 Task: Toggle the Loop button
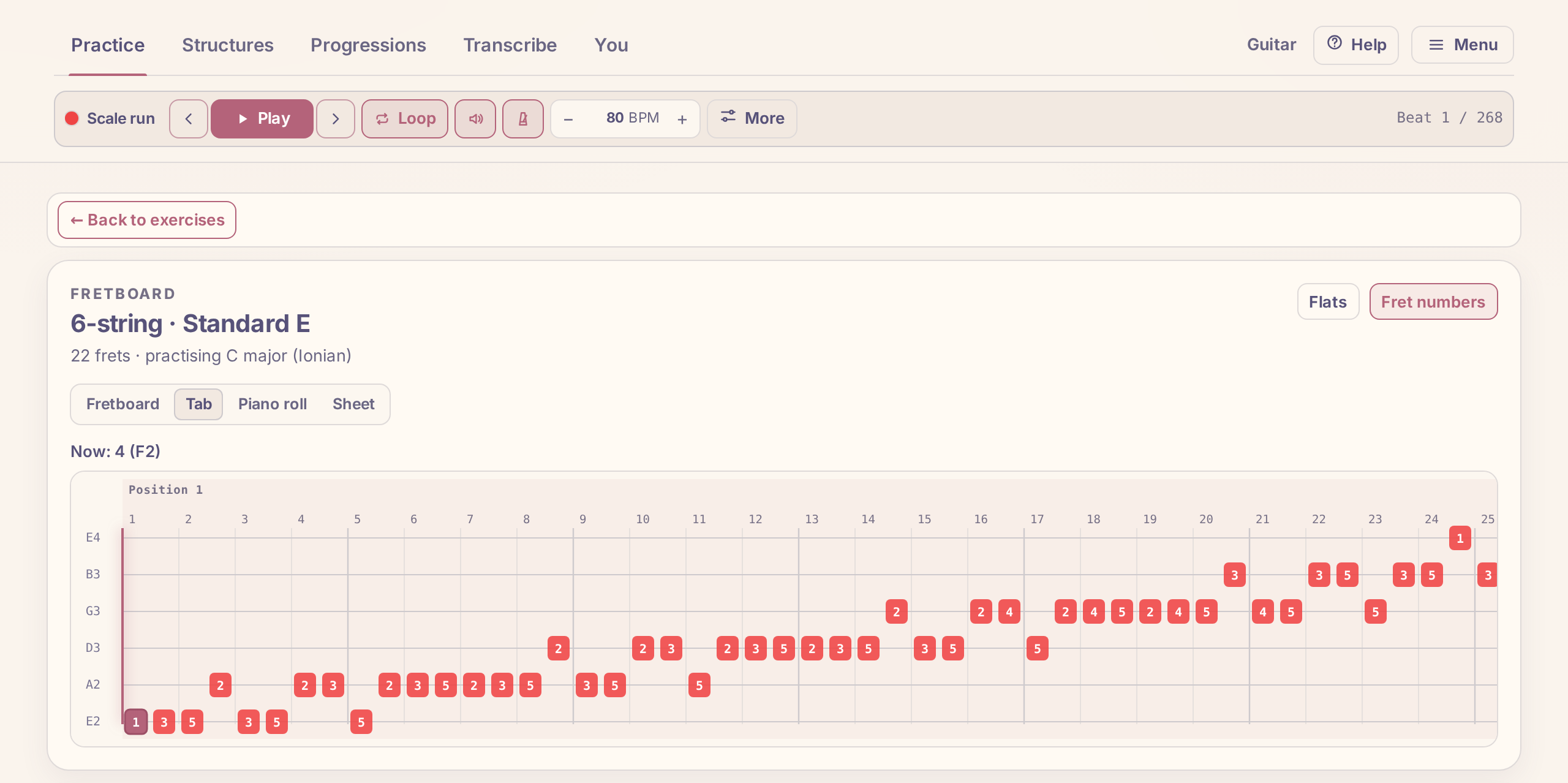405,119
